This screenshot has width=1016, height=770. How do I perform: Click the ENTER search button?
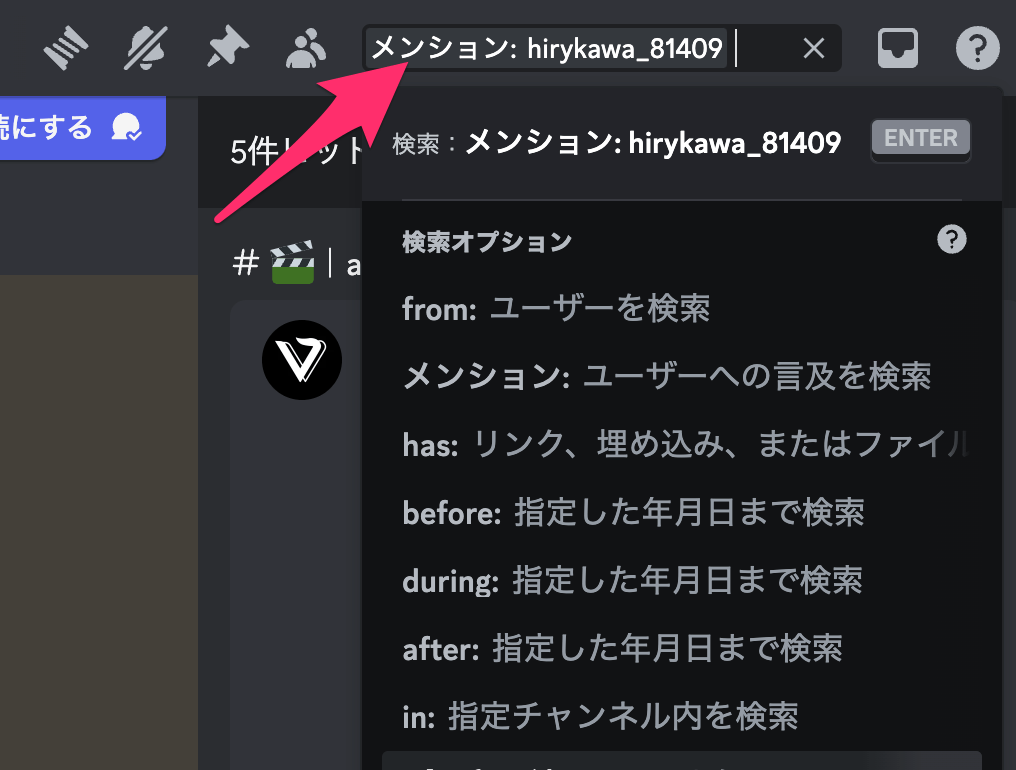tap(921, 138)
